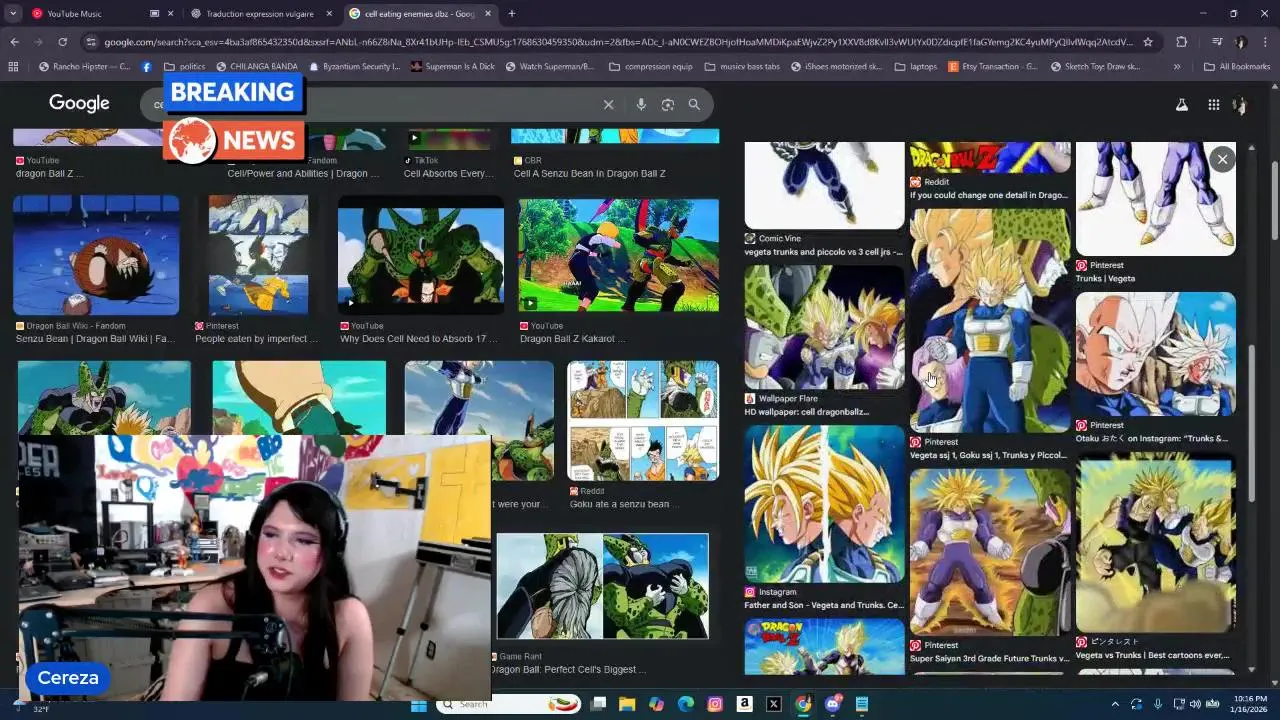Open Google Labs flask icon
1280x720 pixels.
pyautogui.click(x=1181, y=104)
